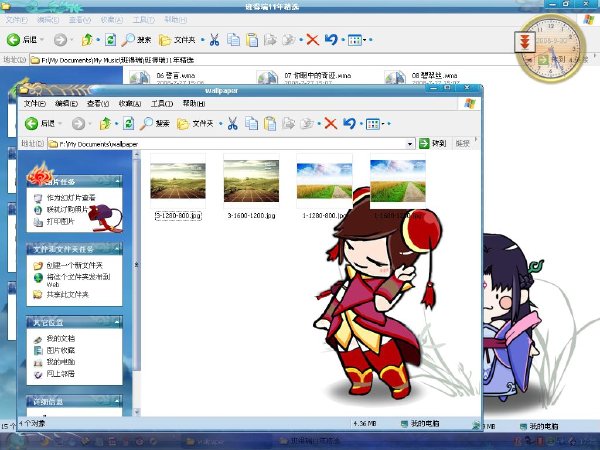
Task: Open 工具(T) menu in wallpaper window
Action: (x=161, y=103)
